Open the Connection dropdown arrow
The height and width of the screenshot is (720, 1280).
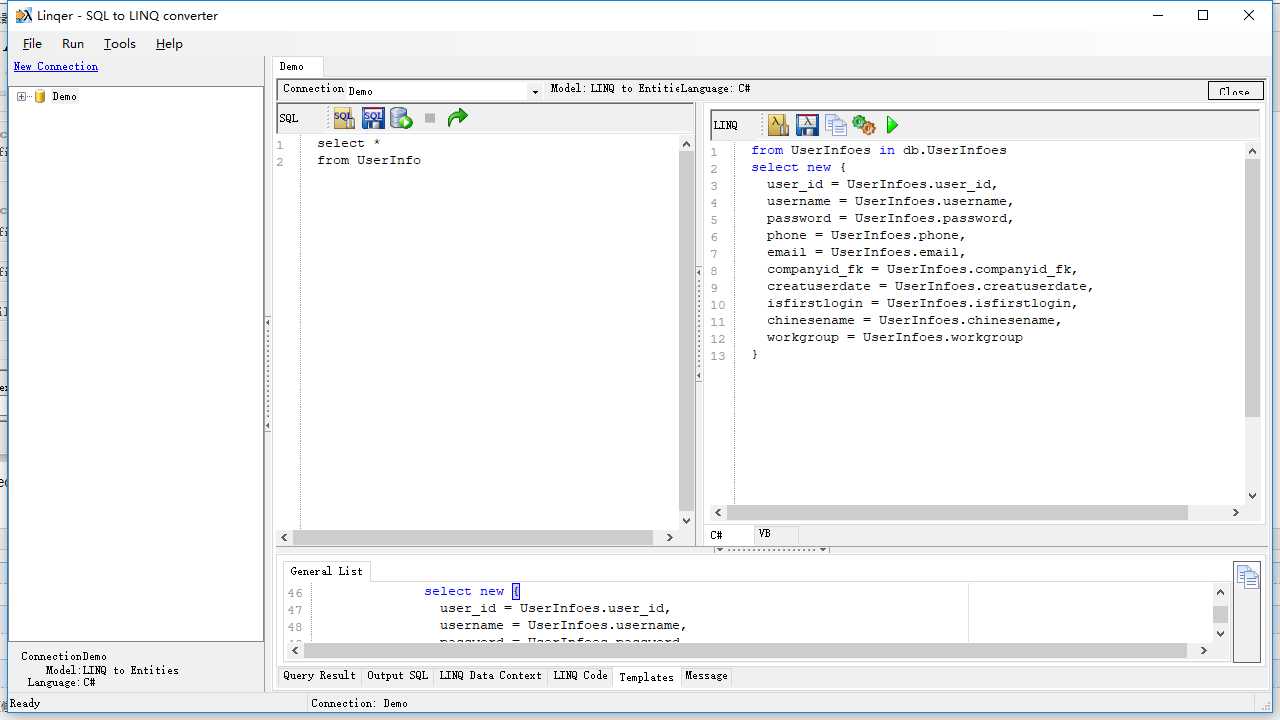pyautogui.click(x=535, y=91)
